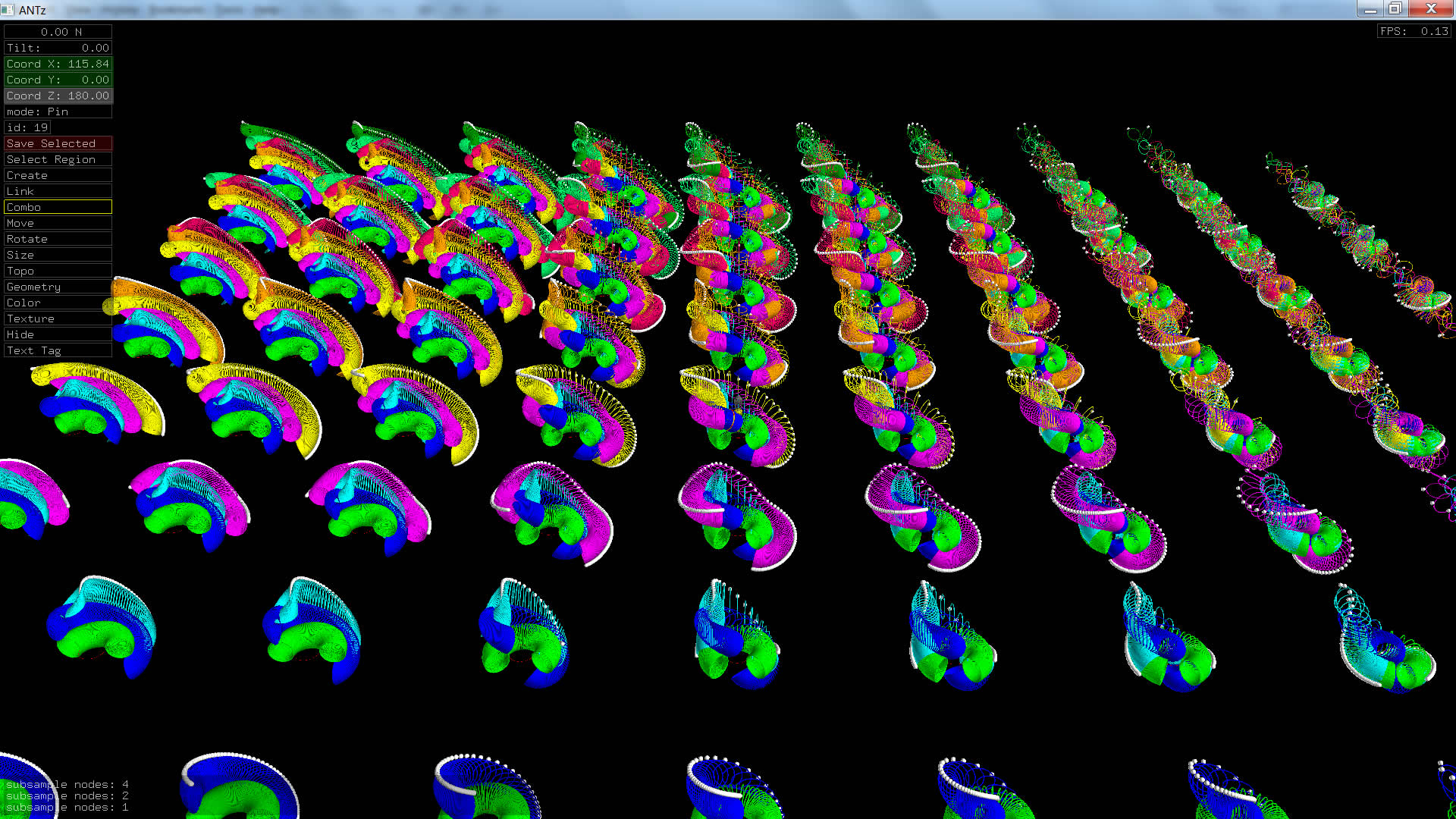Select the Link tool mode

[x=58, y=191]
